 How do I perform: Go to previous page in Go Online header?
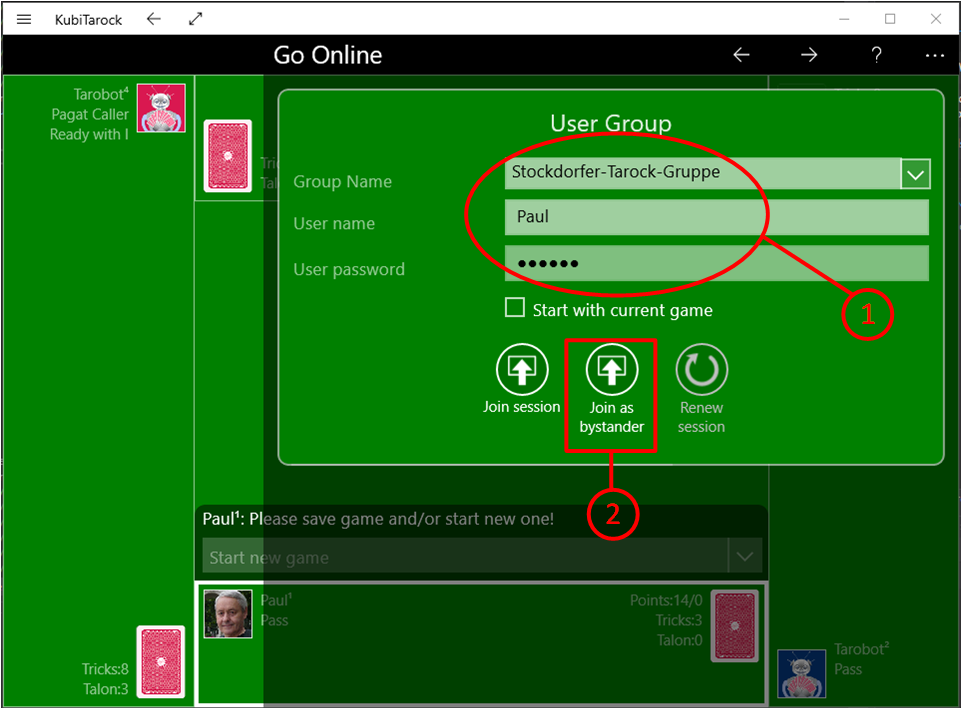pyautogui.click(x=741, y=55)
